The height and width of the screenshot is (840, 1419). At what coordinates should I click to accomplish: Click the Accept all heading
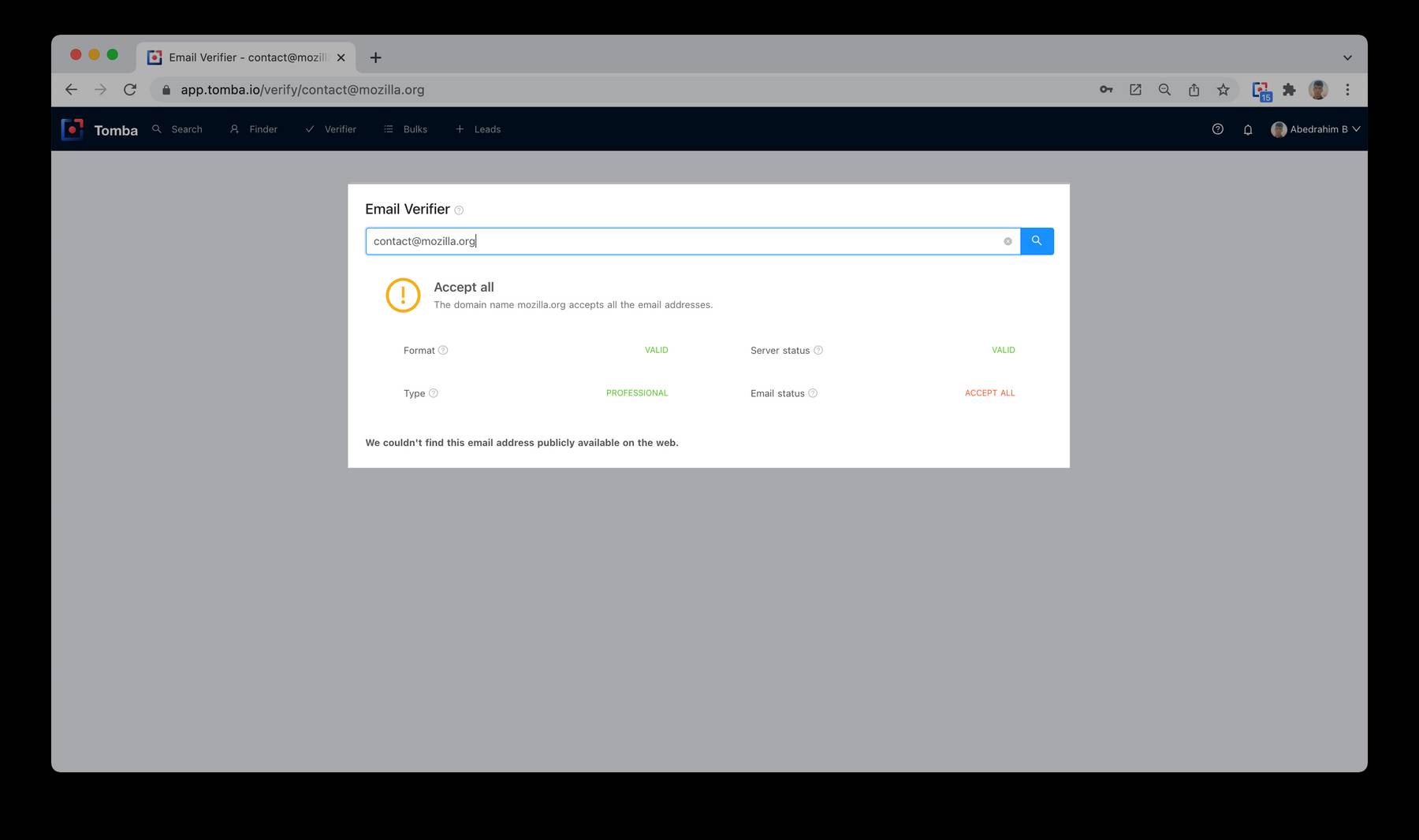(464, 288)
